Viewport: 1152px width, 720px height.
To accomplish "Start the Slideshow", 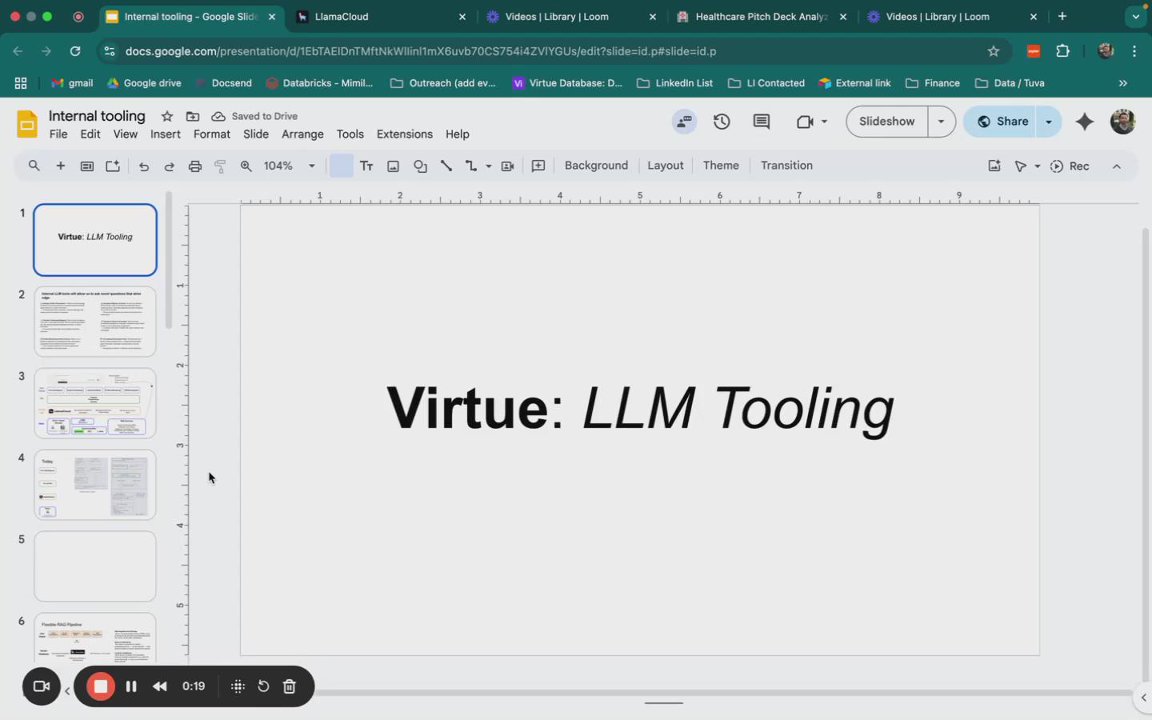I will click(x=887, y=121).
